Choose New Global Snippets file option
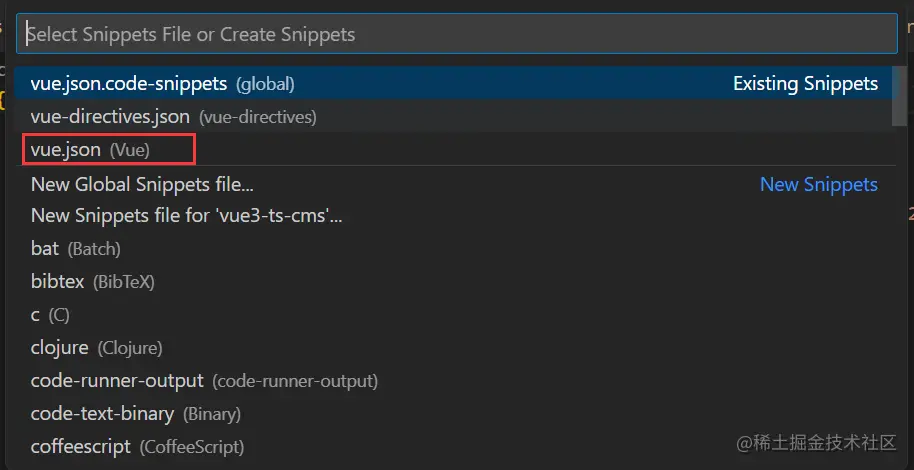 coord(142,184)
